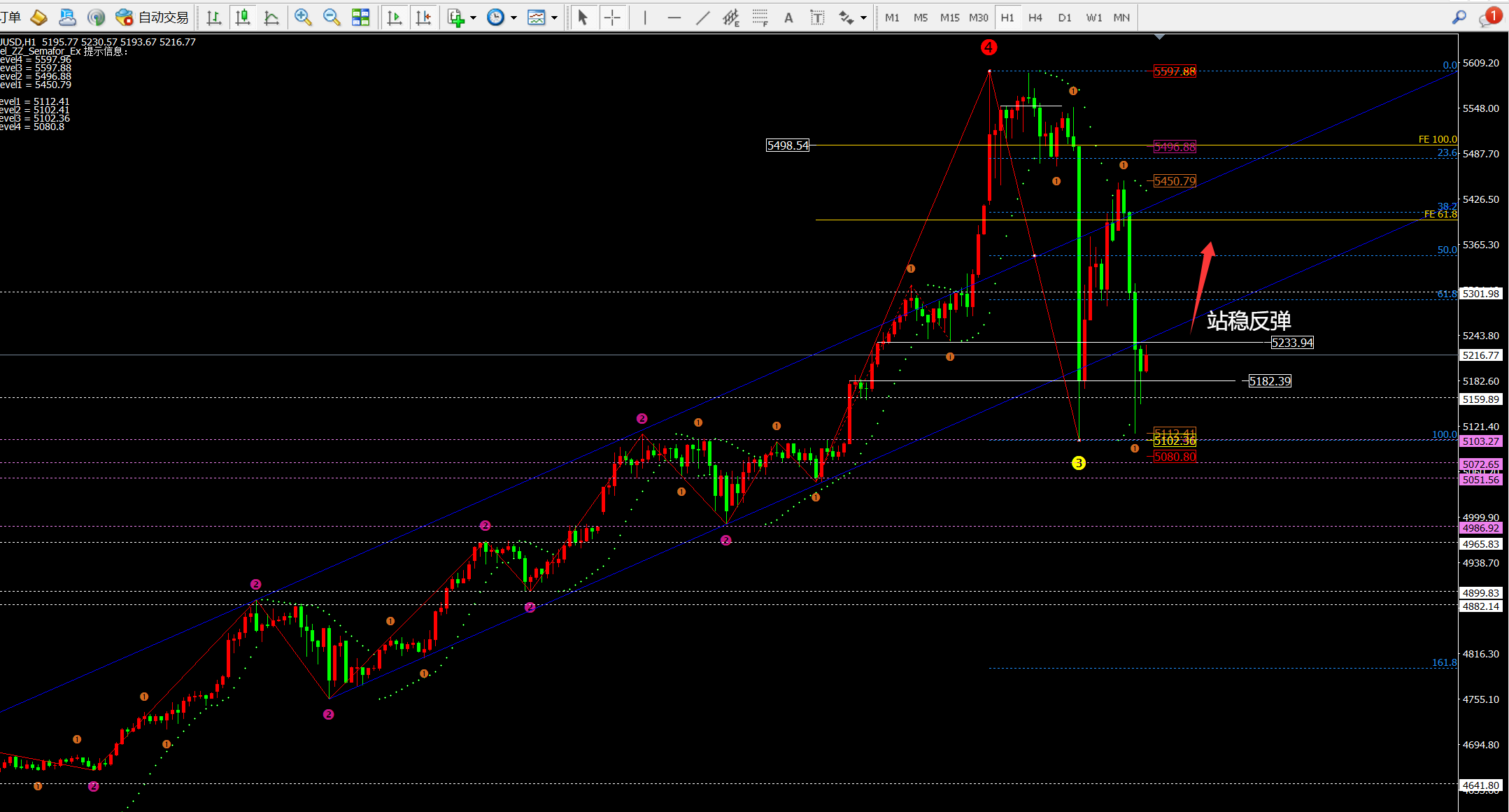
Task: Toggle chart shift button
Action: click(423, 17)
